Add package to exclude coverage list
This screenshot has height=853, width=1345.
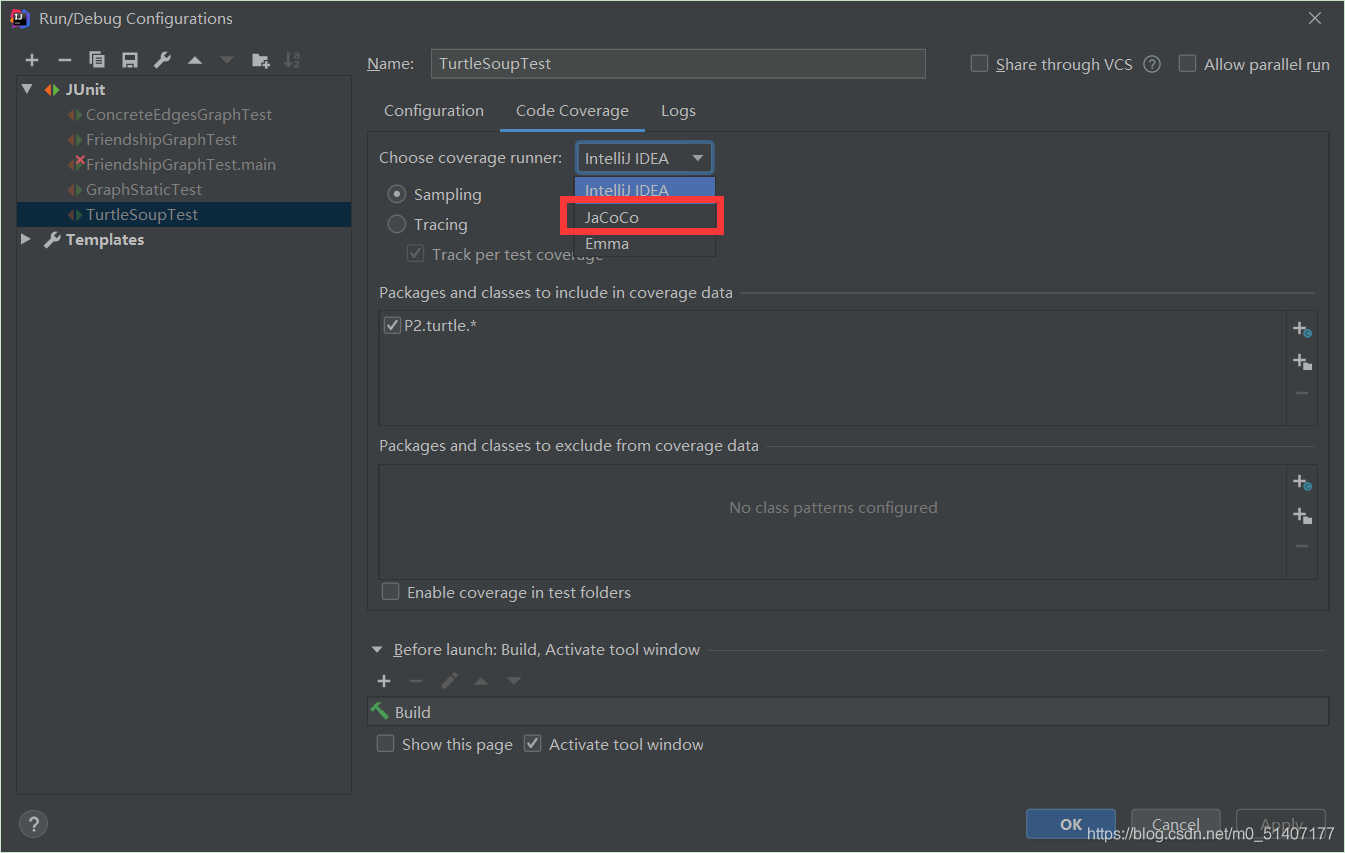(x=1301, y=516)
